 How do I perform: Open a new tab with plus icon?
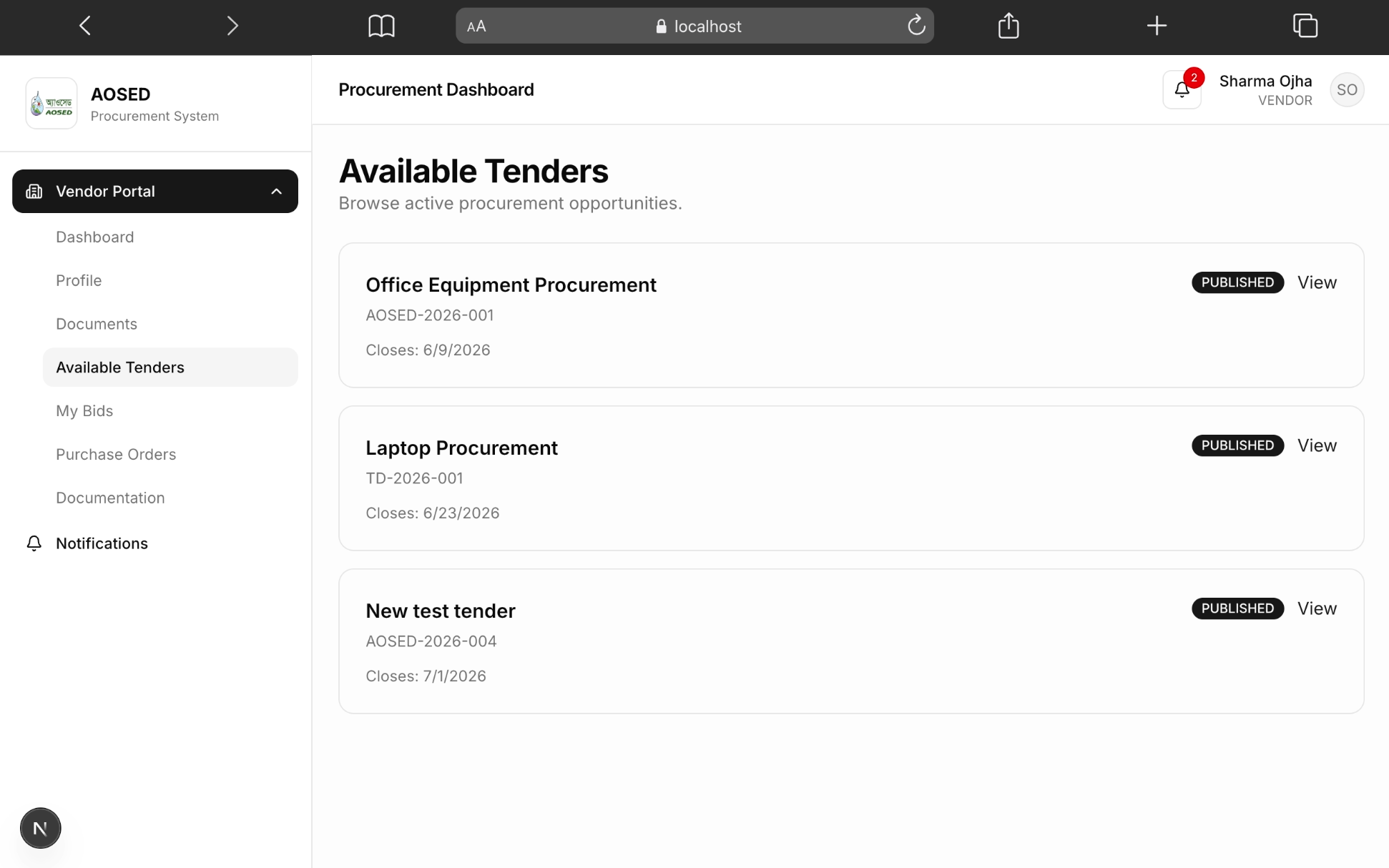tap(1157, 26)
